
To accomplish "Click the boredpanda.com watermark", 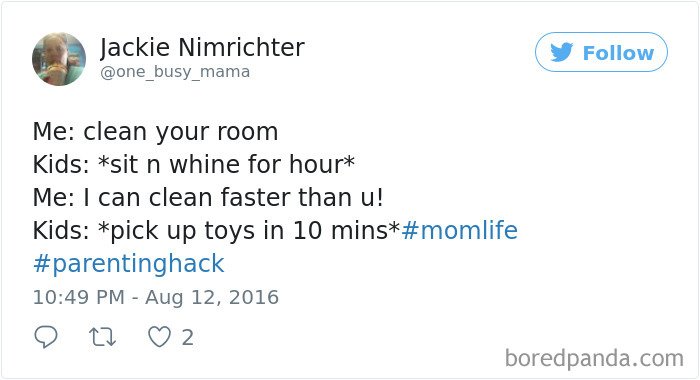I will [x=594, y=358].
